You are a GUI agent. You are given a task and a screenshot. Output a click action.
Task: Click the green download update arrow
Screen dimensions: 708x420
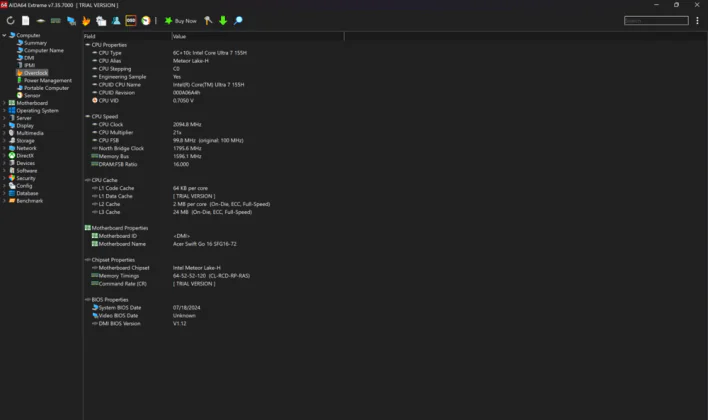point(223,21)
